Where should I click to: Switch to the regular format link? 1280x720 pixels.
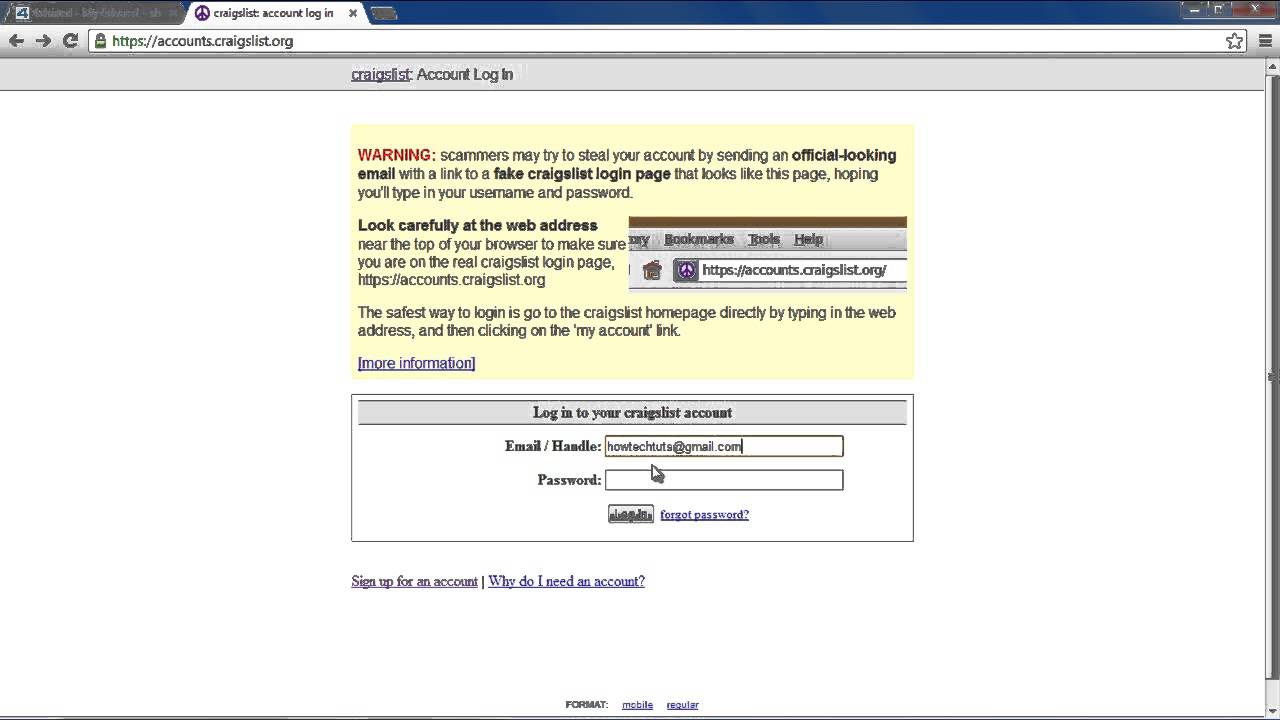coord(682,705)
